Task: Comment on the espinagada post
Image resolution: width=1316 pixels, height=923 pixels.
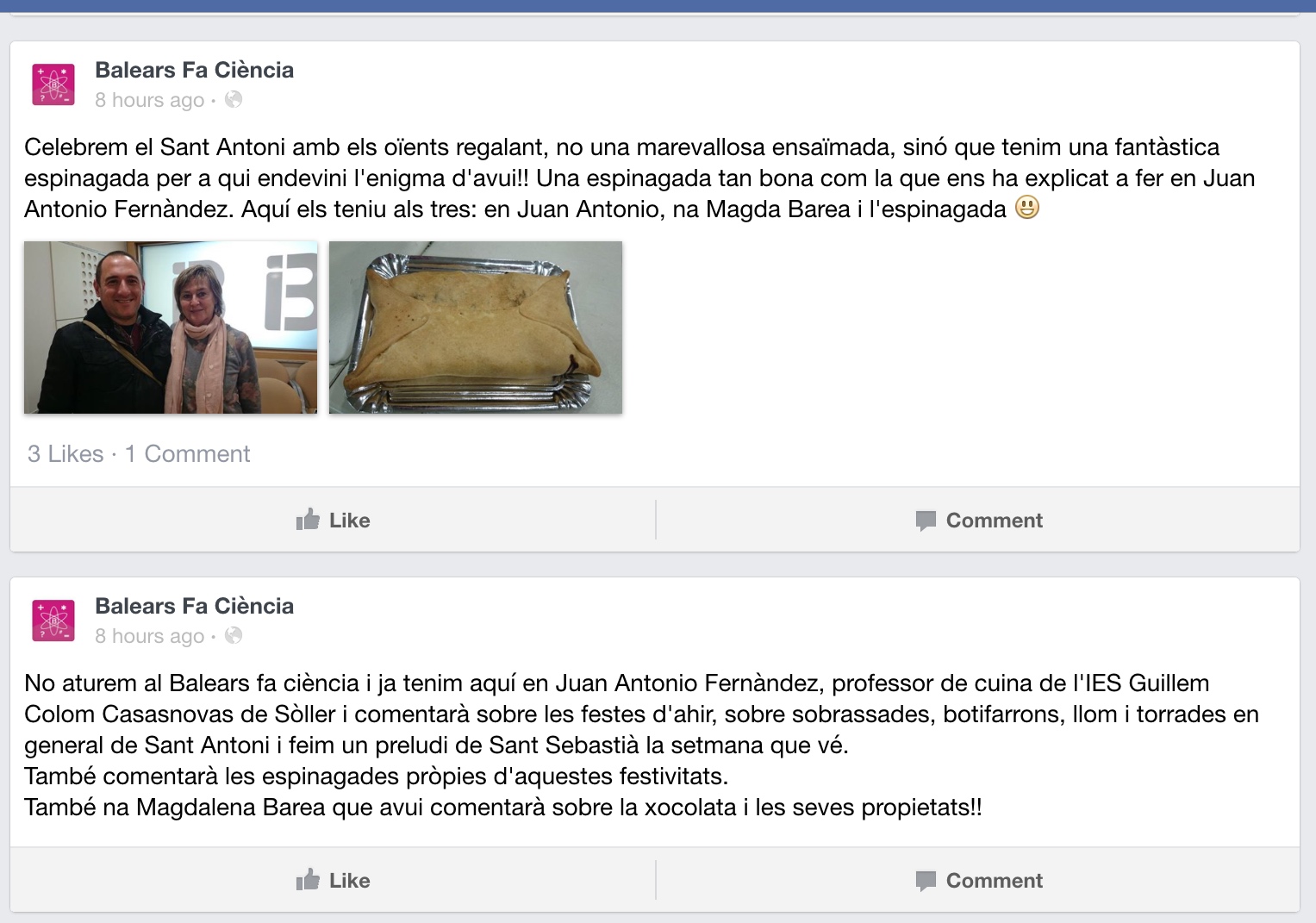Action: pyautogui.click(x=978, y=520)
